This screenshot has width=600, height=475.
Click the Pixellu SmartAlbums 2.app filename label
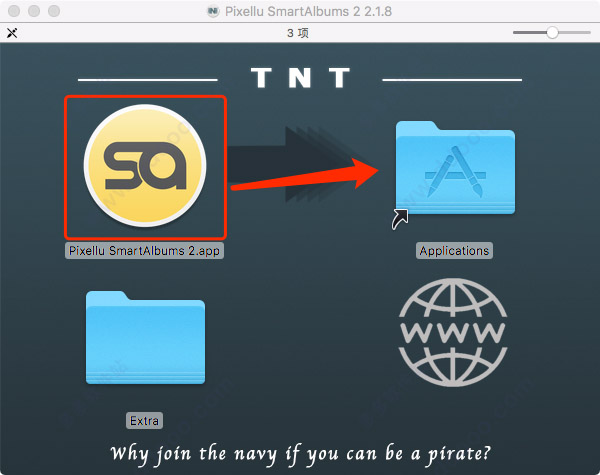pyautogui.click(x=144, y=251)
